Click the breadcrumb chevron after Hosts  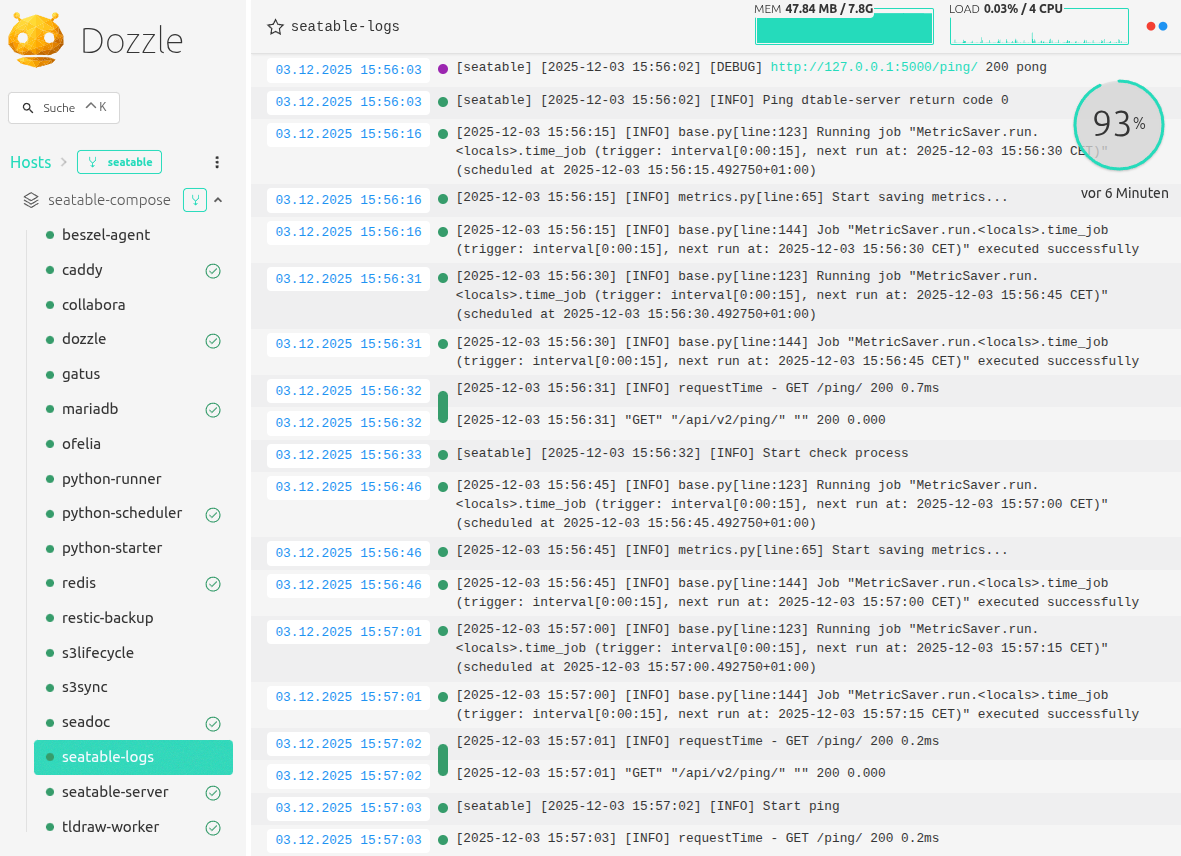tap(63, 161)
